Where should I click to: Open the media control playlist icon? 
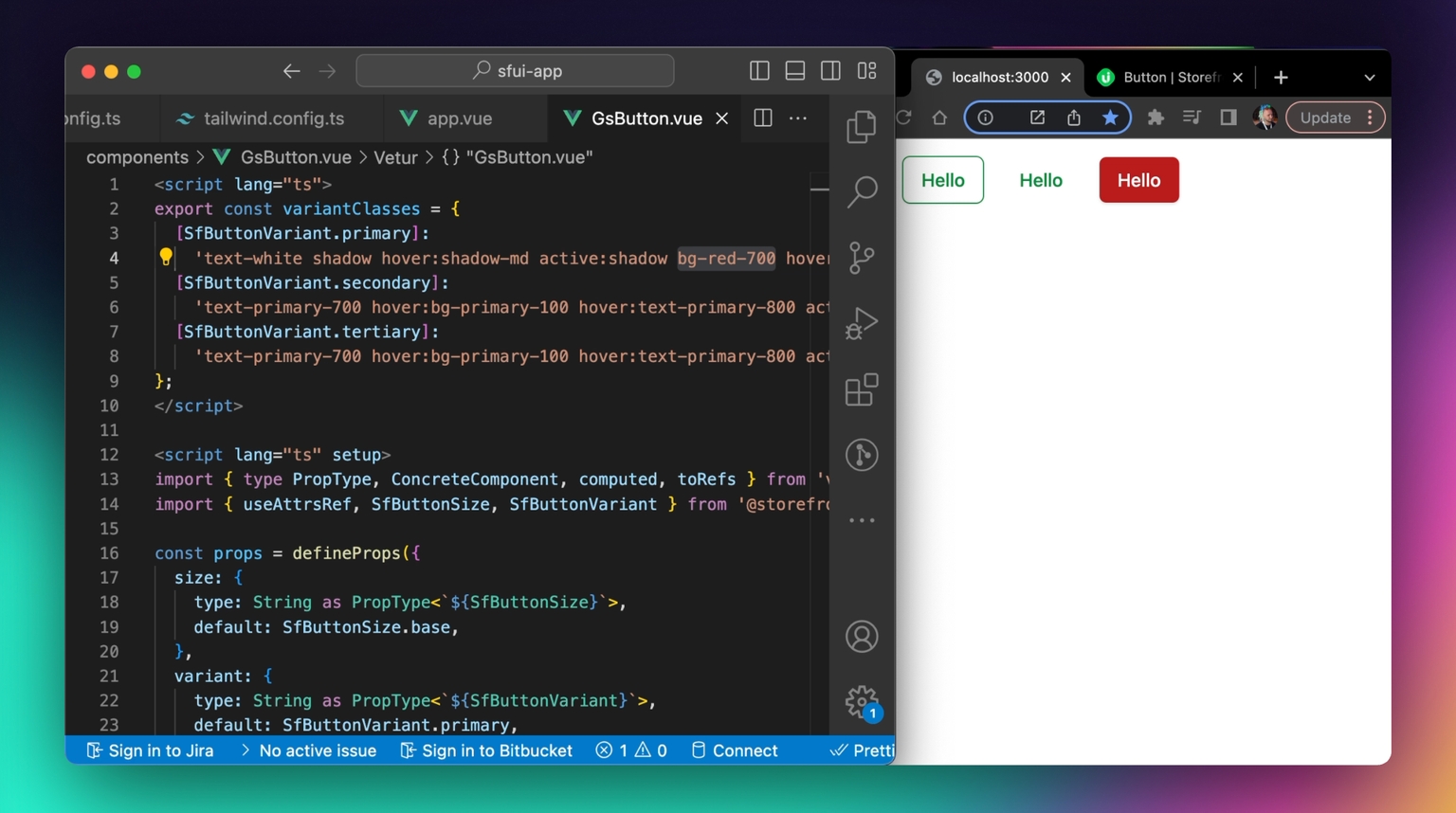coord(1192,117)
